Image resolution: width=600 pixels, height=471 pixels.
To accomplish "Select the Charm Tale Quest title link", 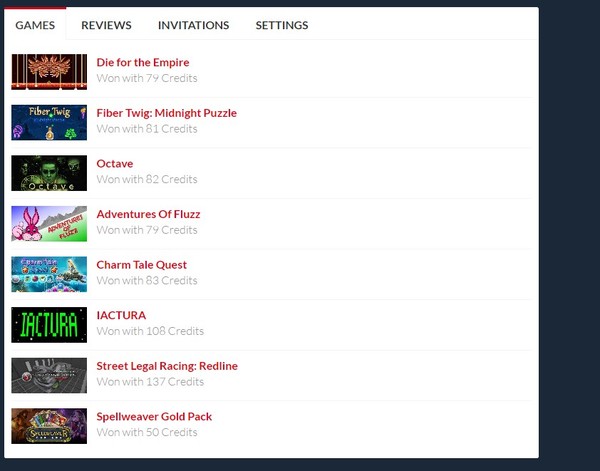I will pos(141,265).
